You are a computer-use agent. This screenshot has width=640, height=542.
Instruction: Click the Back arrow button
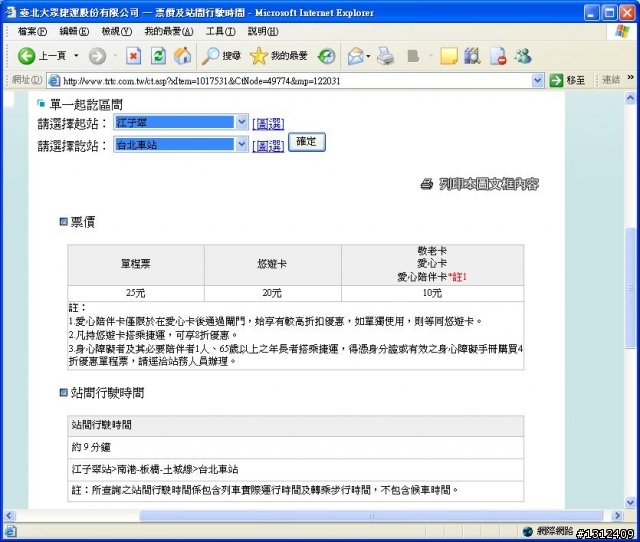(26, 56)
